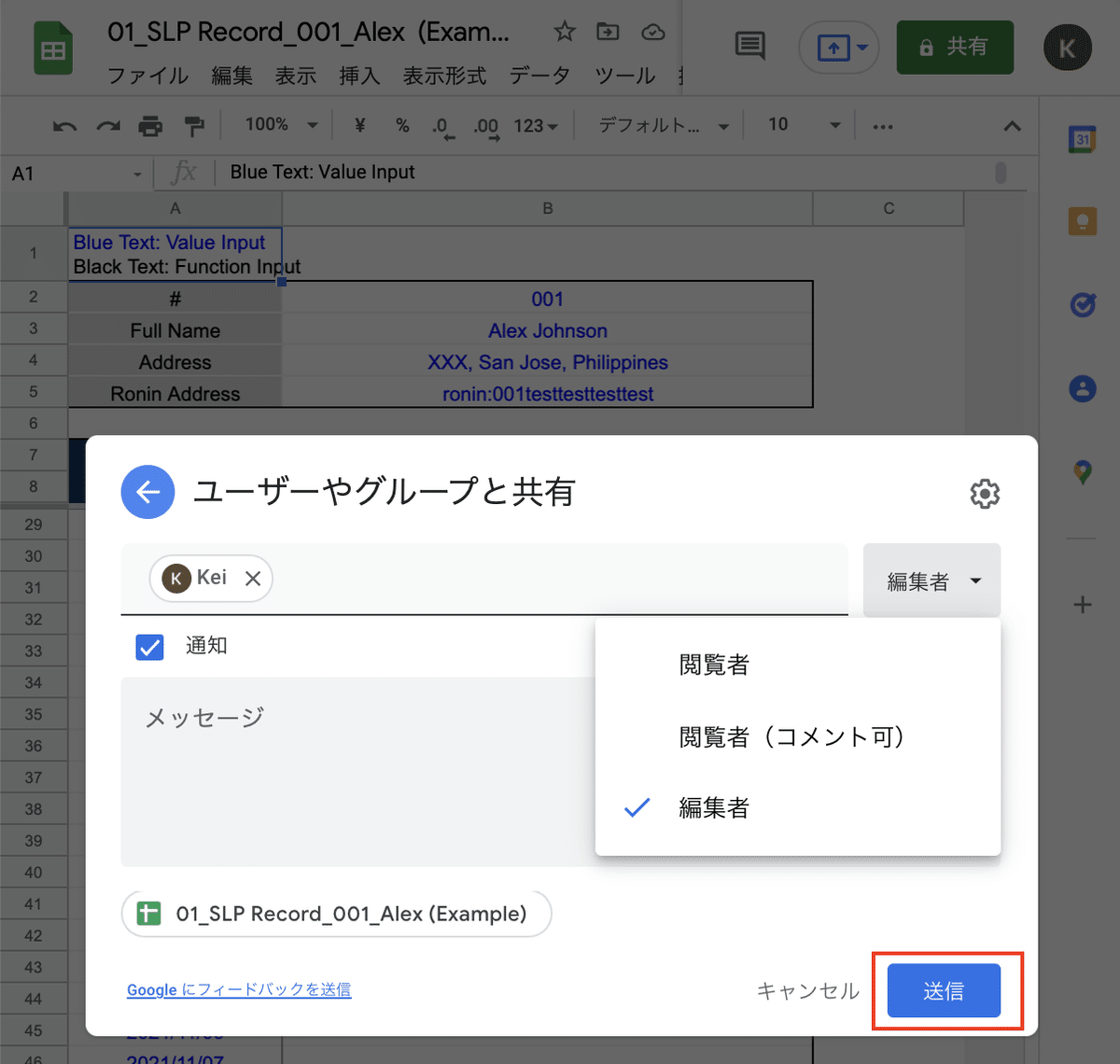Select the paint format tool
Screen dimensions: 1120x1064
point(193,126)
